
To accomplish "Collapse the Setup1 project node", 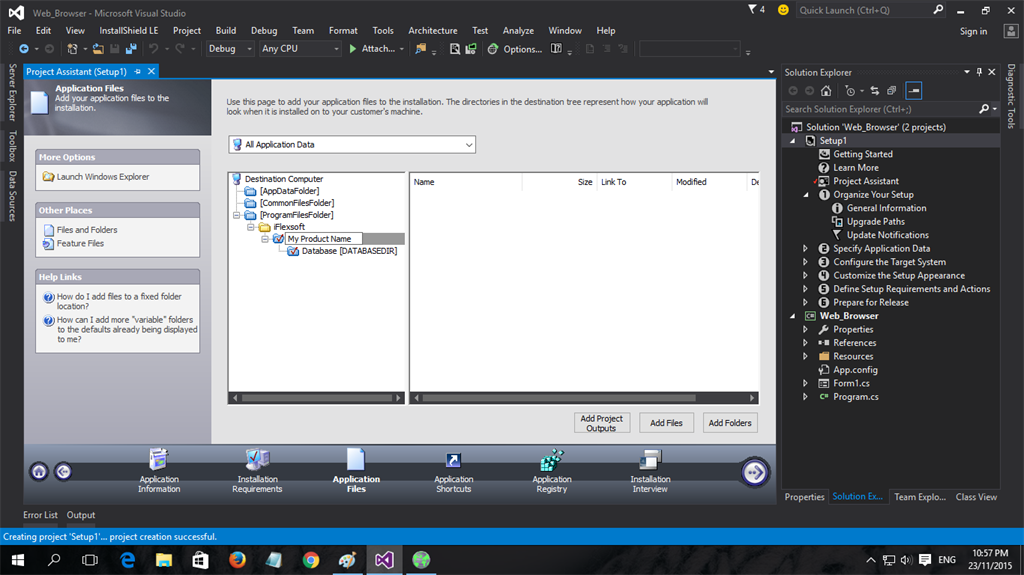I will click(x=793, y=141).
